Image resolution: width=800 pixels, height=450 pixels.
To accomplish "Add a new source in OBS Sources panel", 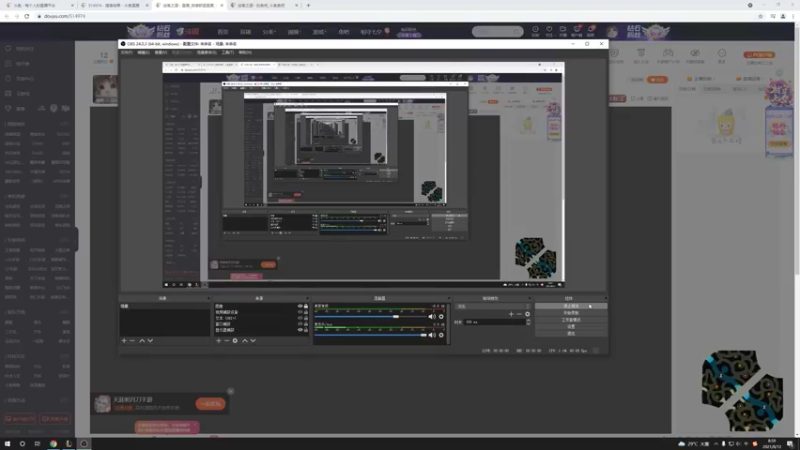I will pos(219,340).
